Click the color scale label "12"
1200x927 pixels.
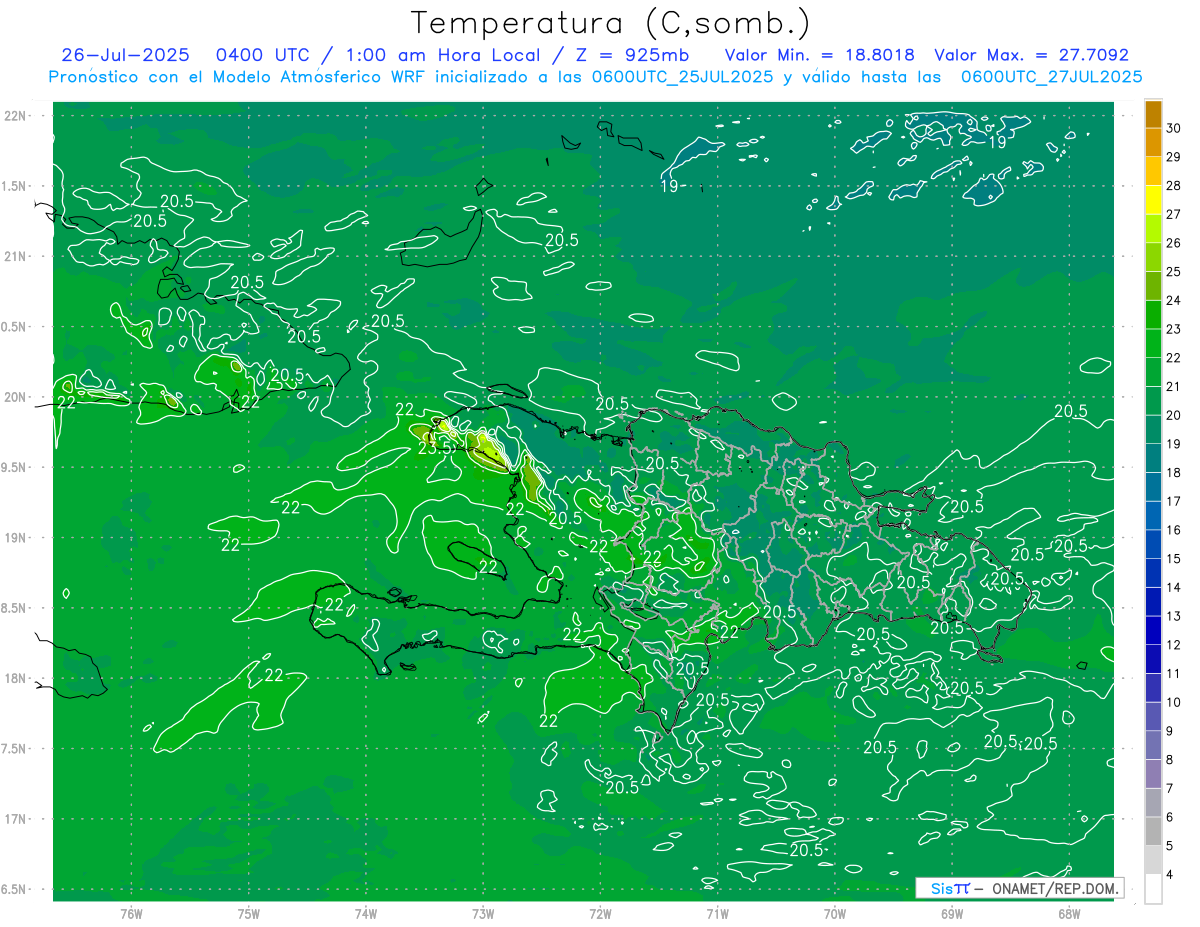coord(1174,645)
